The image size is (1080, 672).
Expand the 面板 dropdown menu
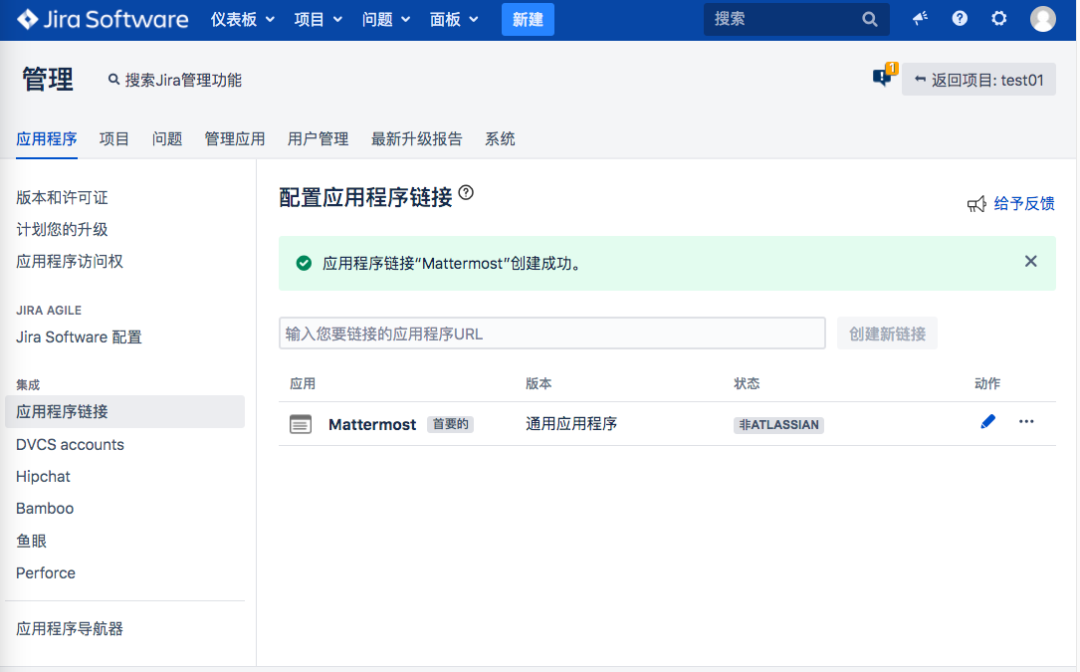pos(454,19)
